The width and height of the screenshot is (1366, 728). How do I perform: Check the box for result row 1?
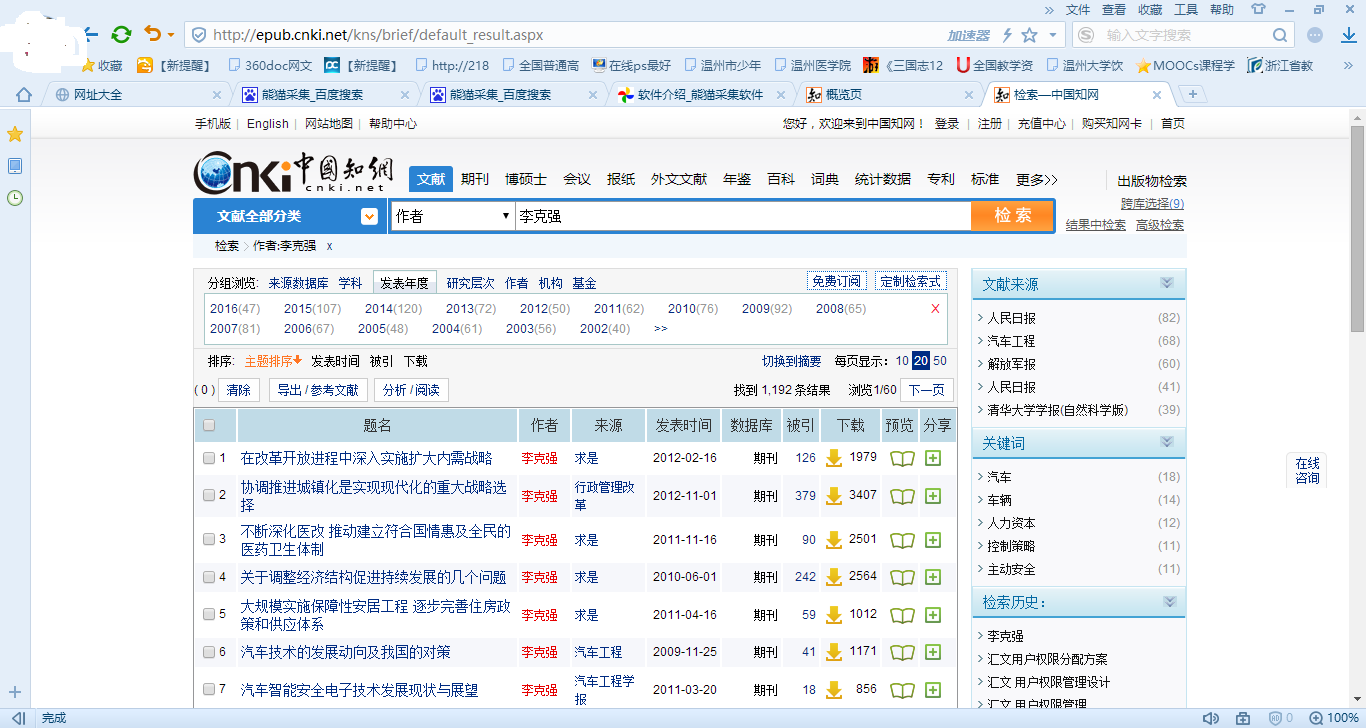pyautogui.click(x=209, y=459)
